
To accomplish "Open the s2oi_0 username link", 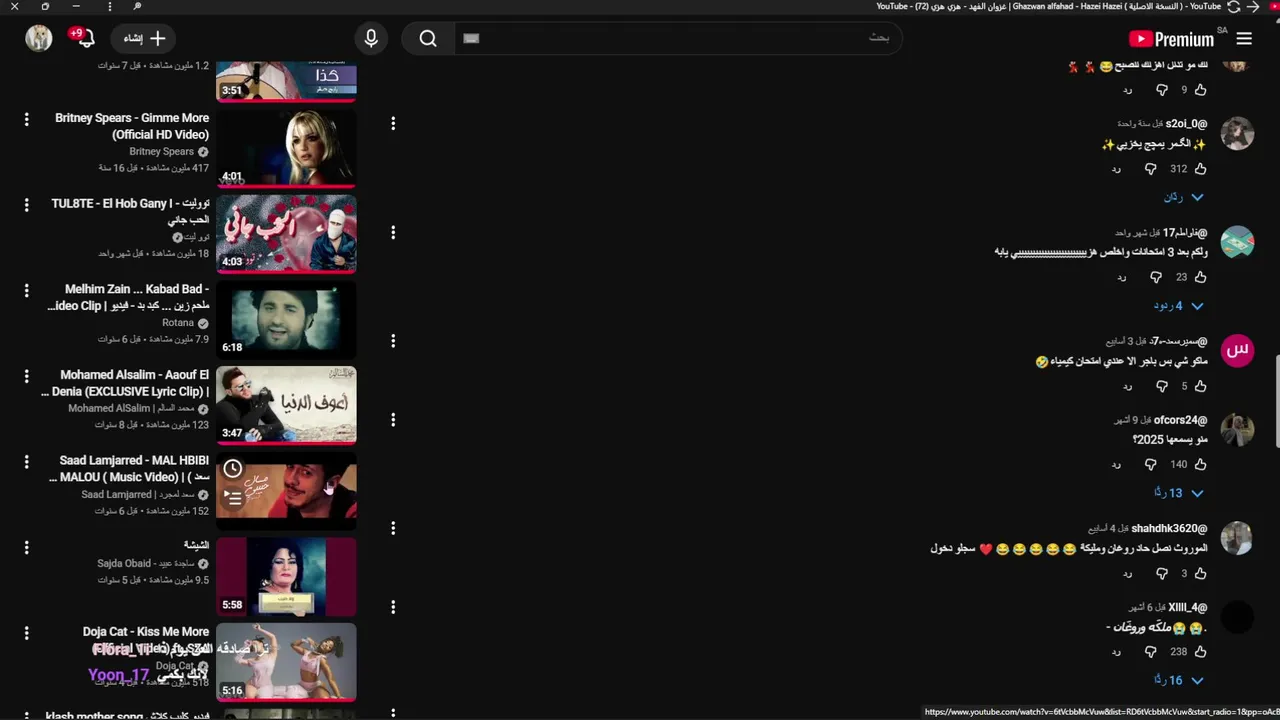I will click(1186, 124).
